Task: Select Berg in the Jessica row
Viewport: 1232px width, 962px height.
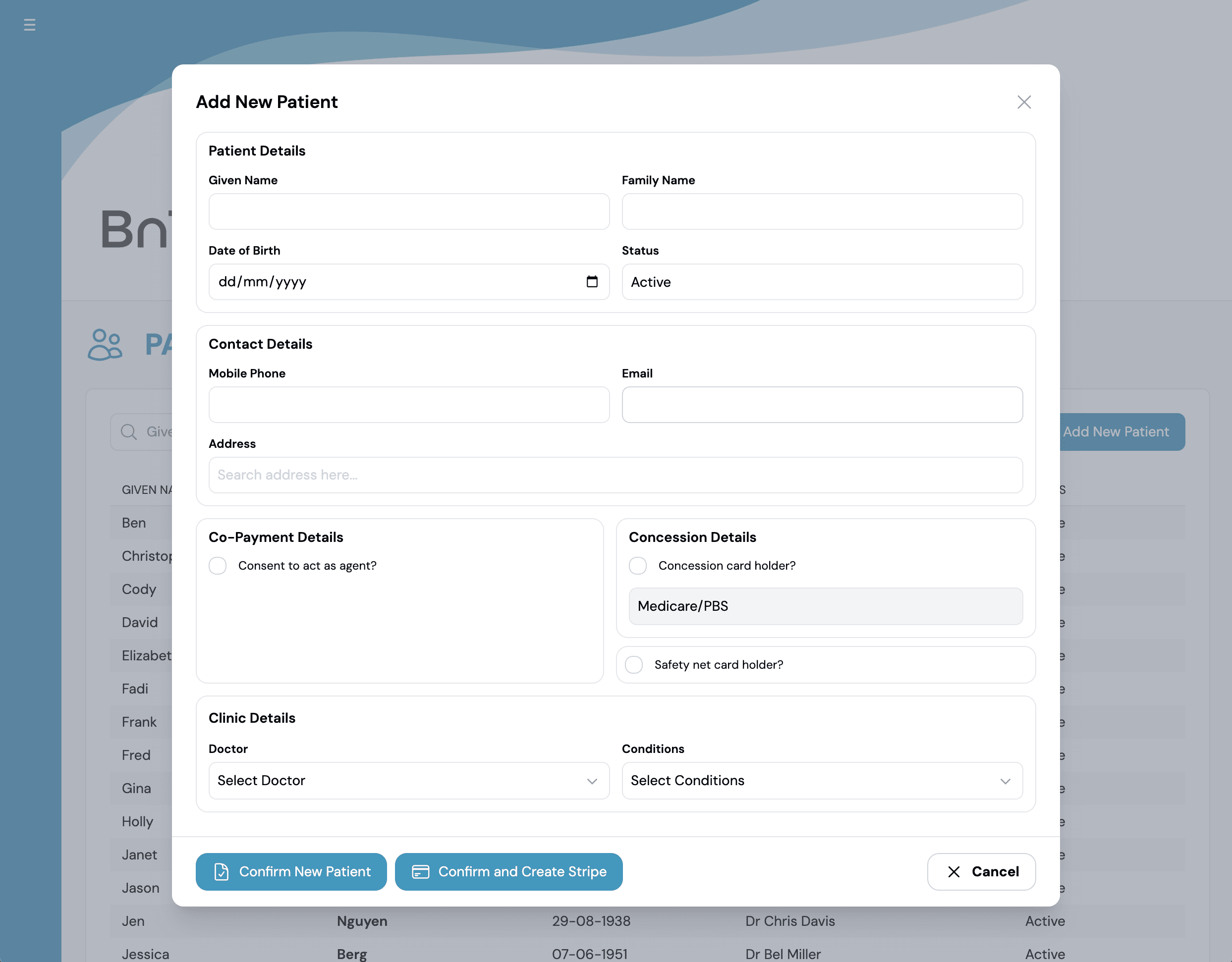Action: click(x=352, y=954)
